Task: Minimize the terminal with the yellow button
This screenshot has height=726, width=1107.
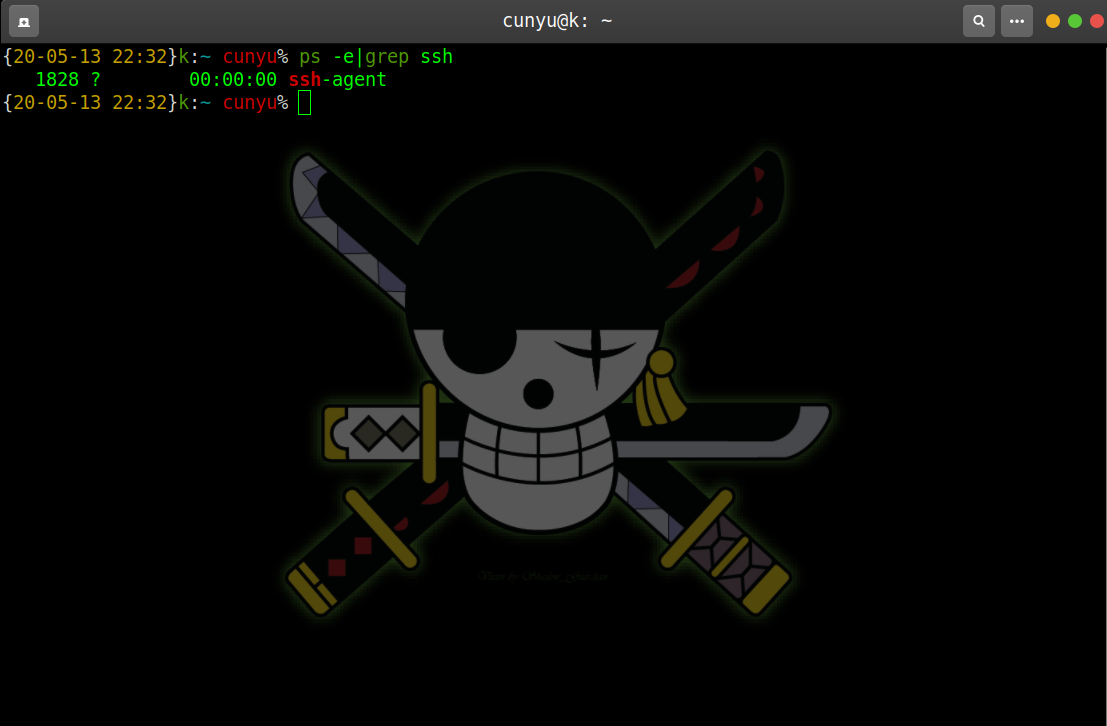Action: click(1053, 21)
